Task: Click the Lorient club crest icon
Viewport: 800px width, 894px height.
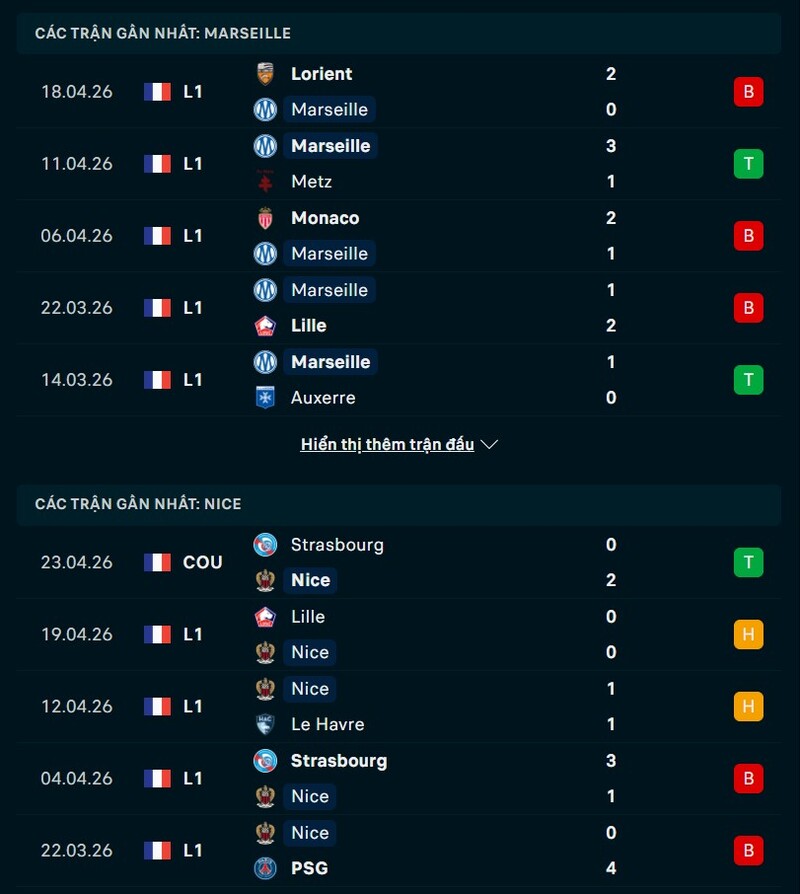Action: point(264,74)
